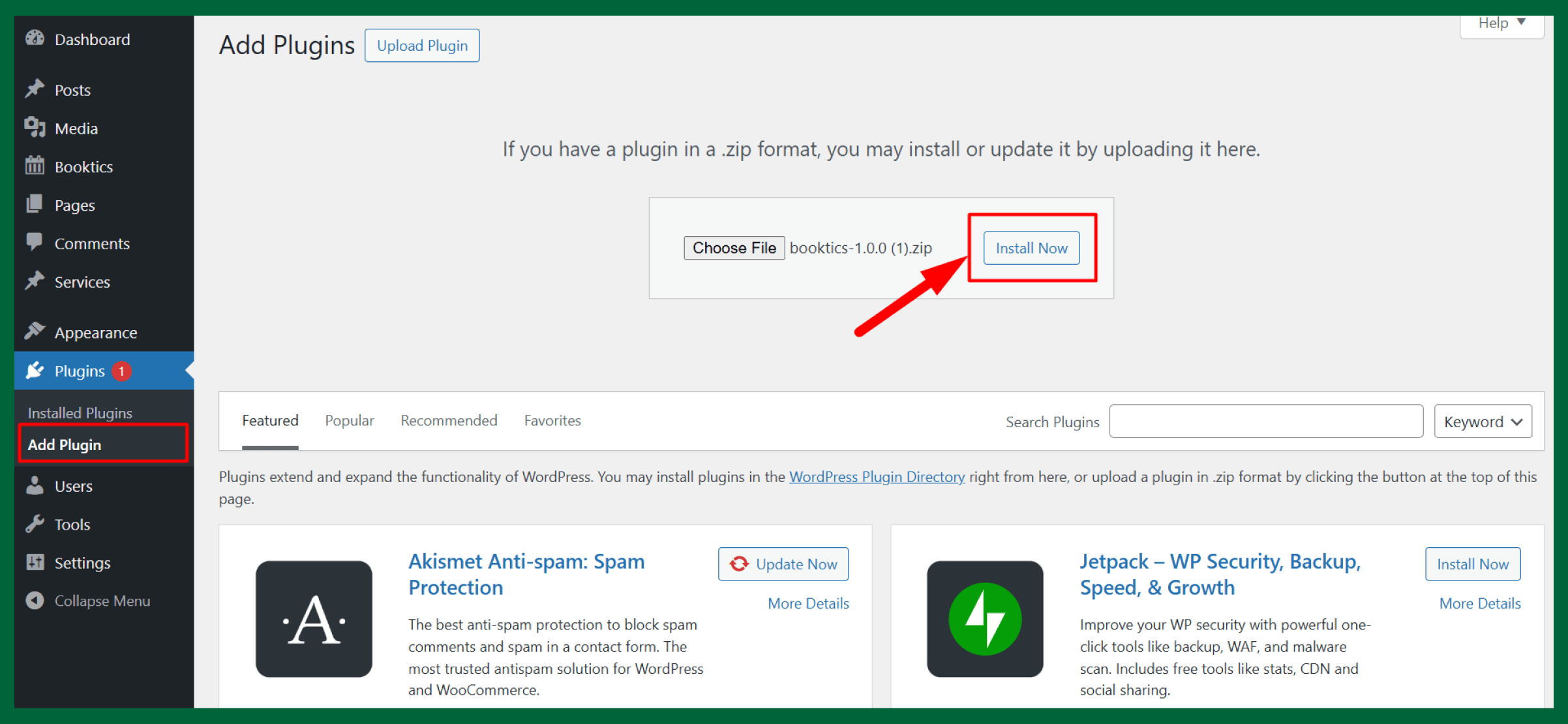Image resolution: width=1568 pixels, height=724 pixels.
Task: Open the Comments menu item
Action: point(104,243)
